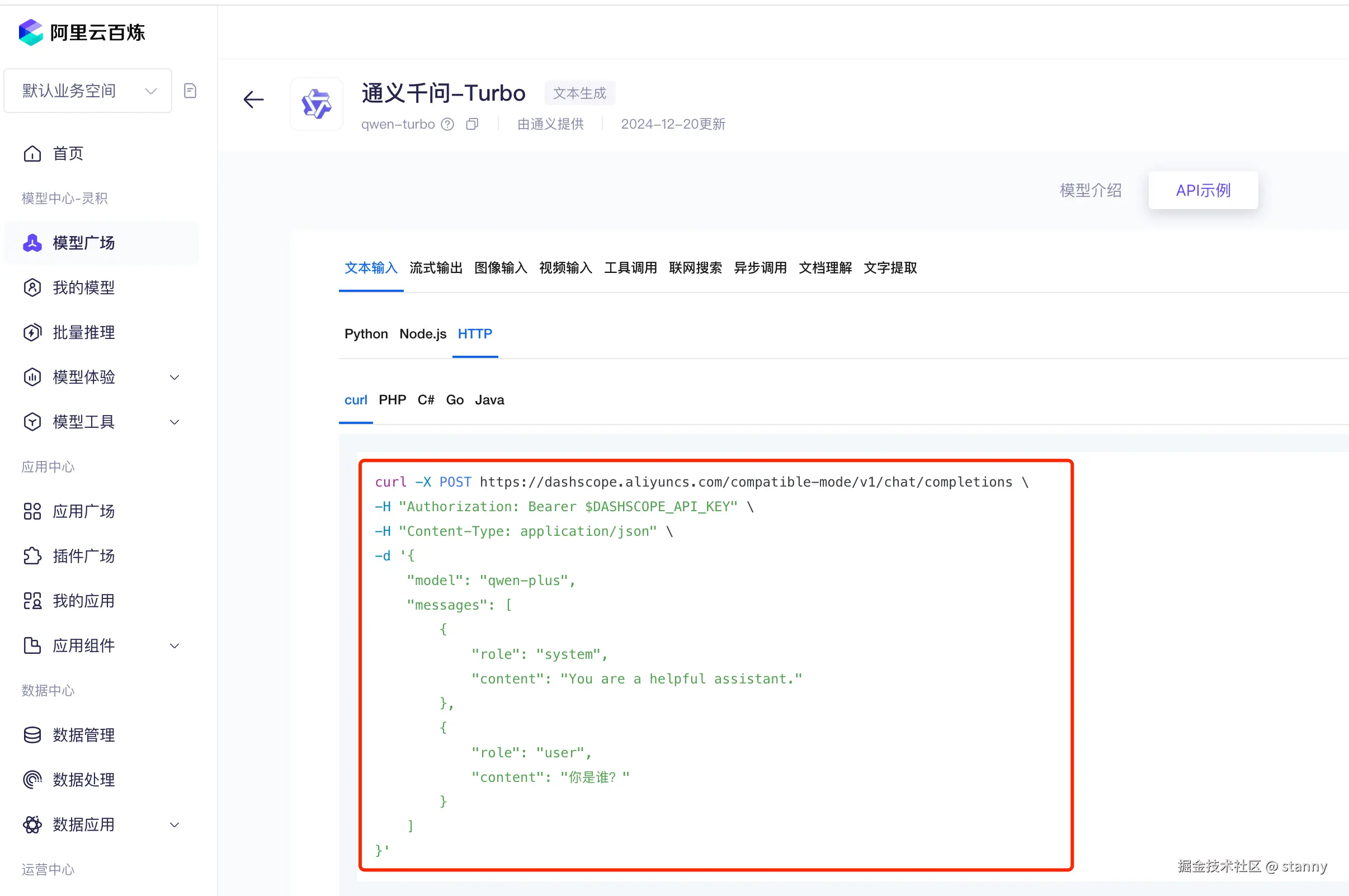The width and height of the screenshot is (1349, 896).
Task: Switch to 流式输出 tab
Action: click(435, 268)
